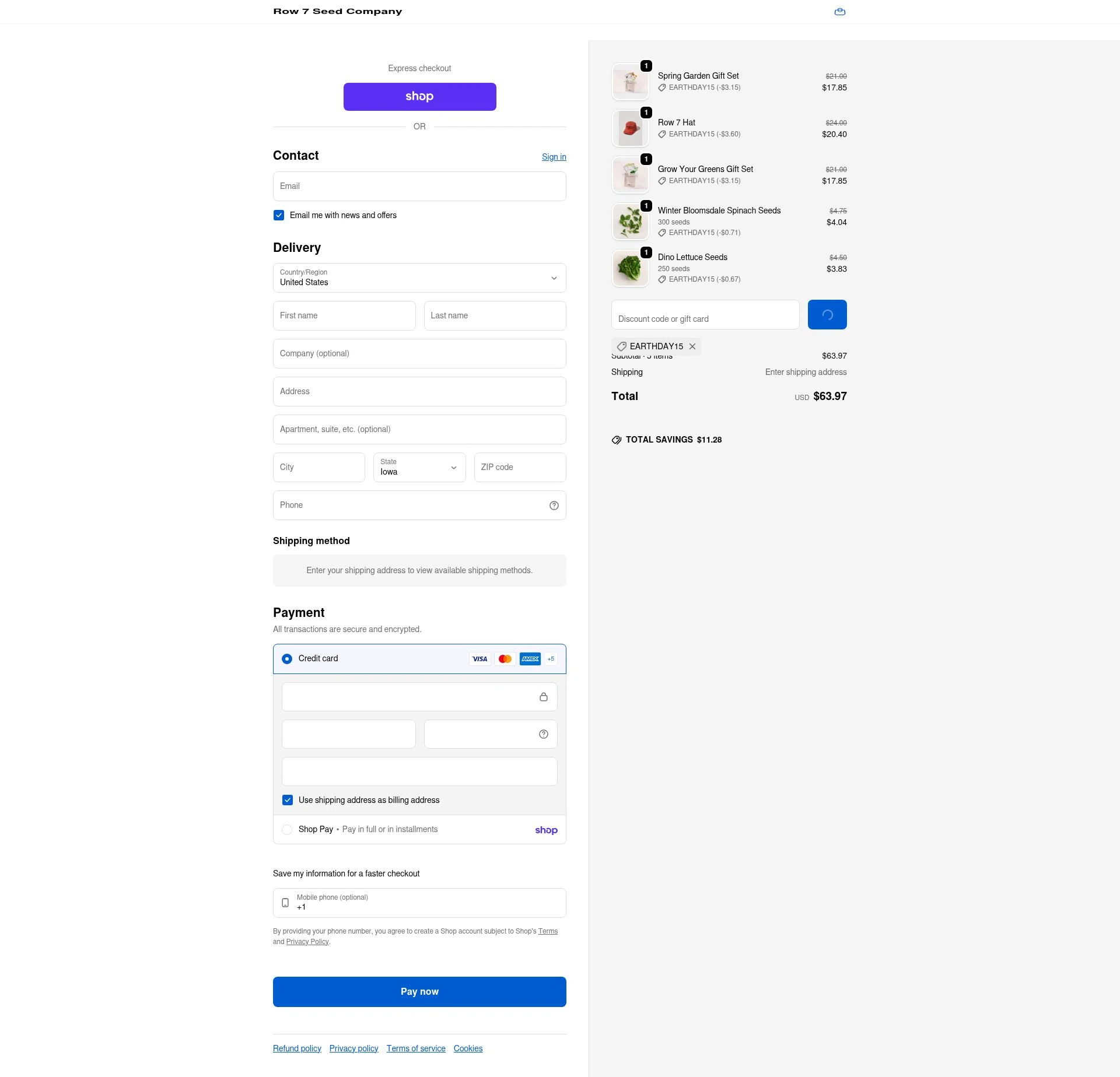Click the Row 7 Hat product thumbnail

click(631, 128)
